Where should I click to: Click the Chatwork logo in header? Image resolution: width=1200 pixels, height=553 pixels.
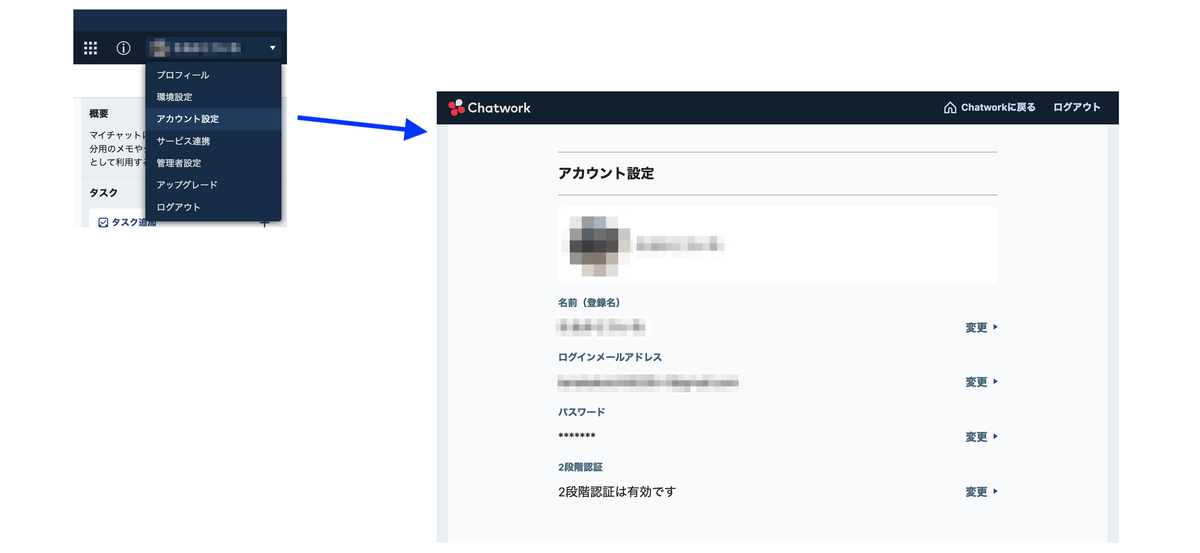coord(490,108)
